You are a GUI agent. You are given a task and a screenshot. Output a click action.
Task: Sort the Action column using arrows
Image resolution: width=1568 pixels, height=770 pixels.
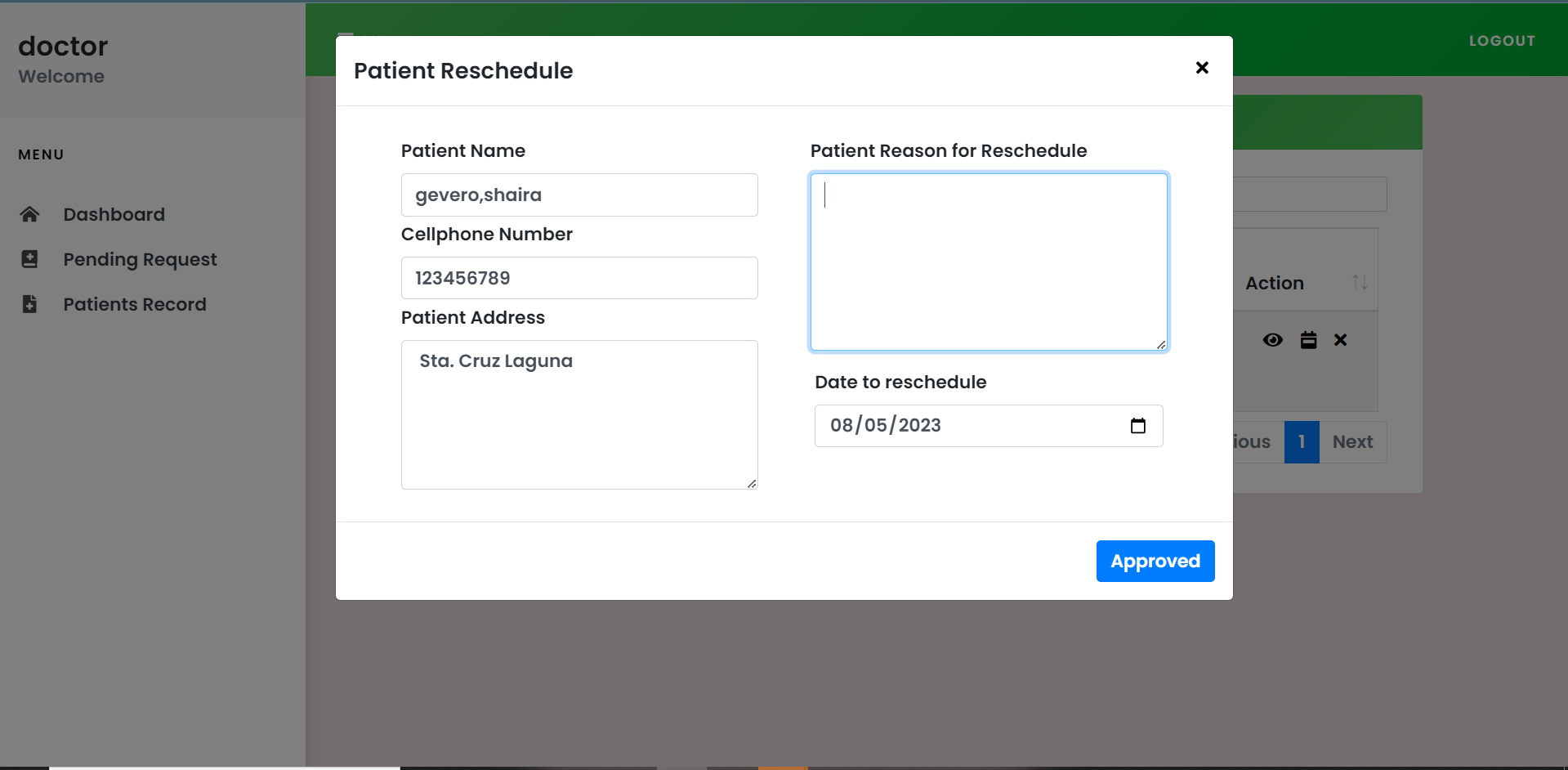(x=1359, y=283)
